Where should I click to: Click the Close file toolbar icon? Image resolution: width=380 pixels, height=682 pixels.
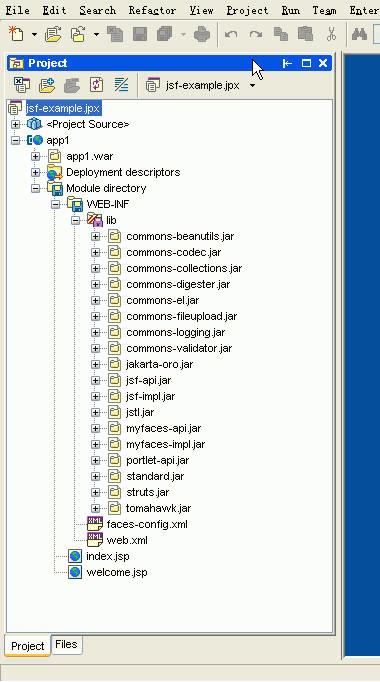pos(115,34)
